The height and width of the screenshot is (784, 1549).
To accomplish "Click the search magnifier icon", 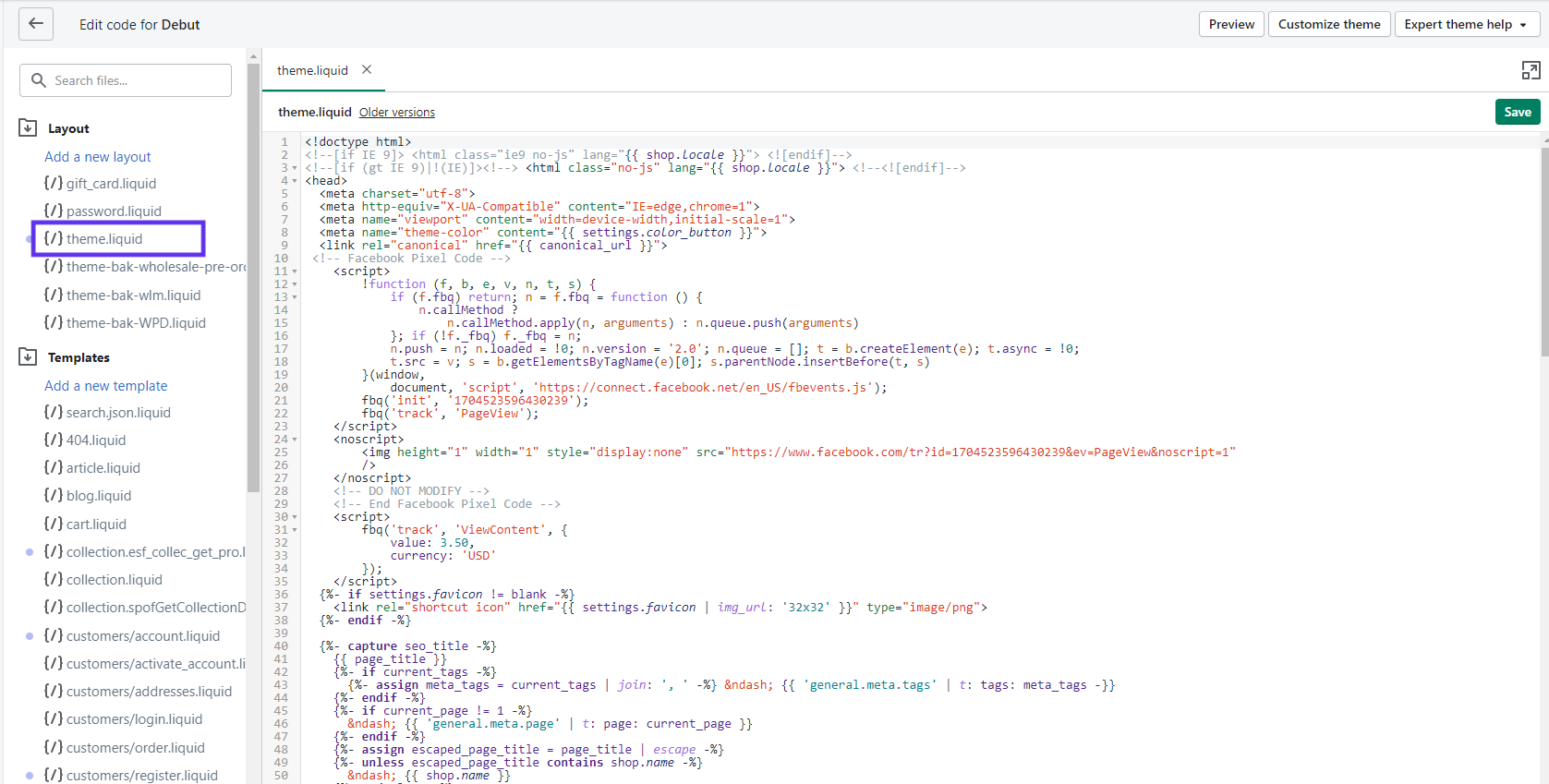I will coord(39,80).
